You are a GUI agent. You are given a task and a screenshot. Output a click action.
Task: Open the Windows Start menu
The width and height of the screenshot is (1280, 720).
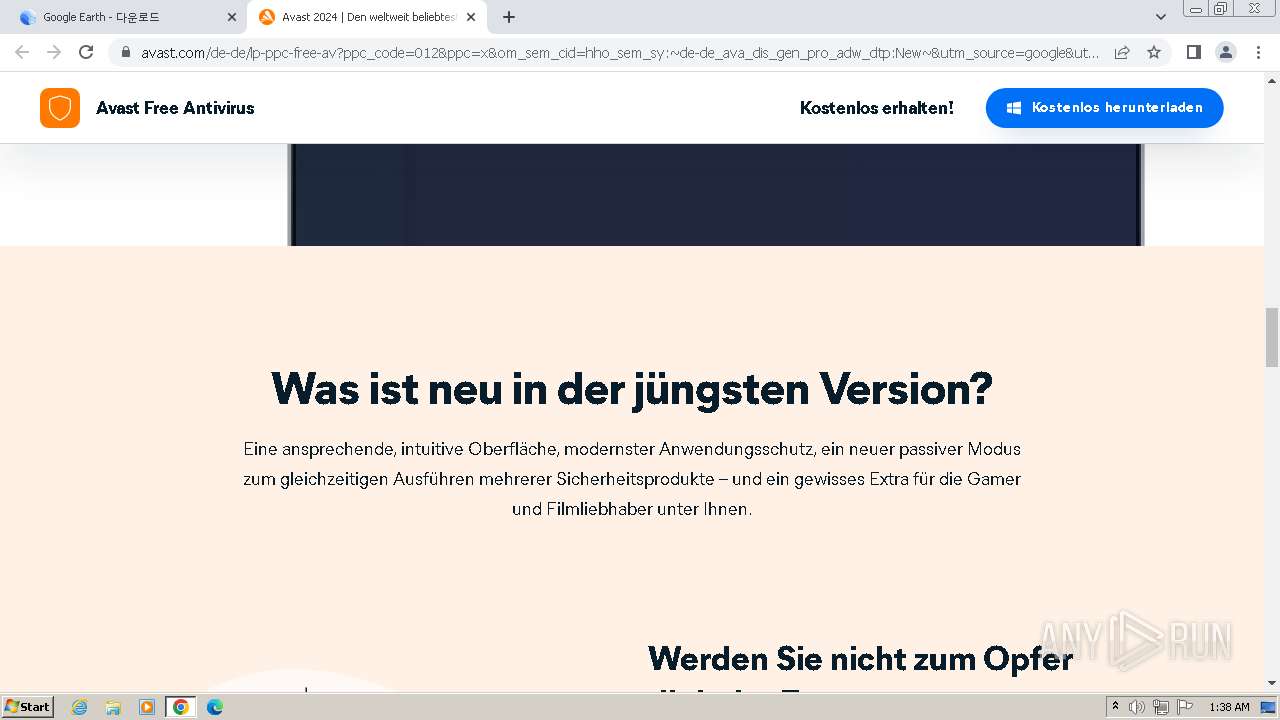coord(27,707)
